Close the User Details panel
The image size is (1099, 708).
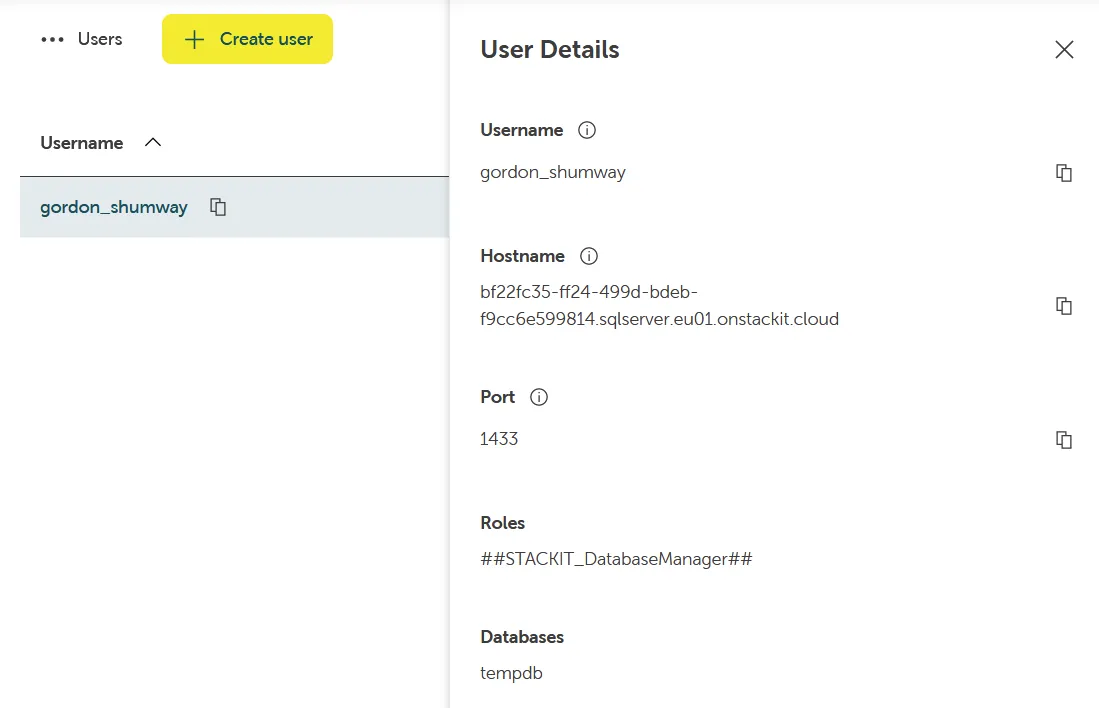pos(1064,50)
